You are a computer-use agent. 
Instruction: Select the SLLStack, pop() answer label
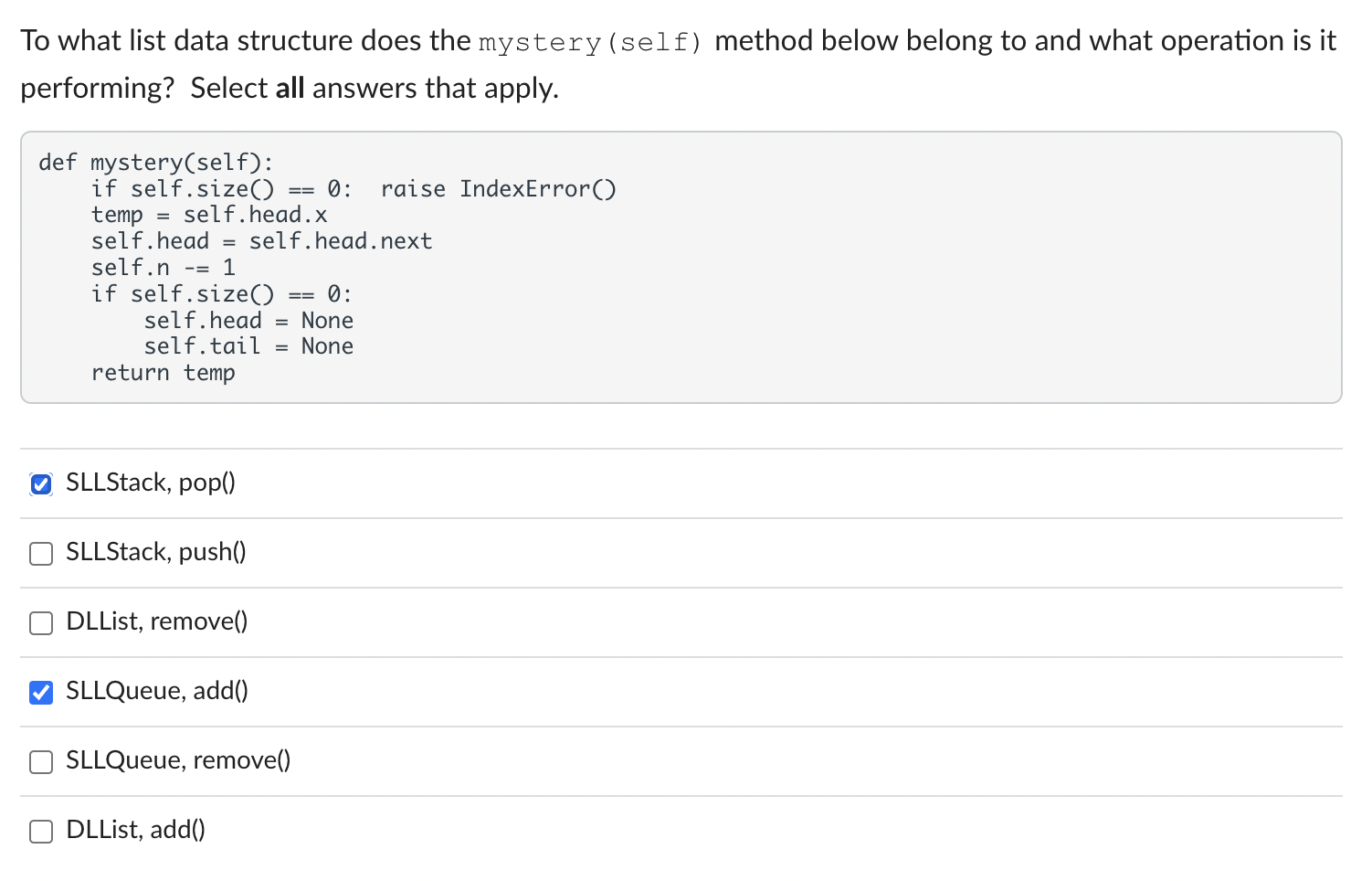click(150, 483)
